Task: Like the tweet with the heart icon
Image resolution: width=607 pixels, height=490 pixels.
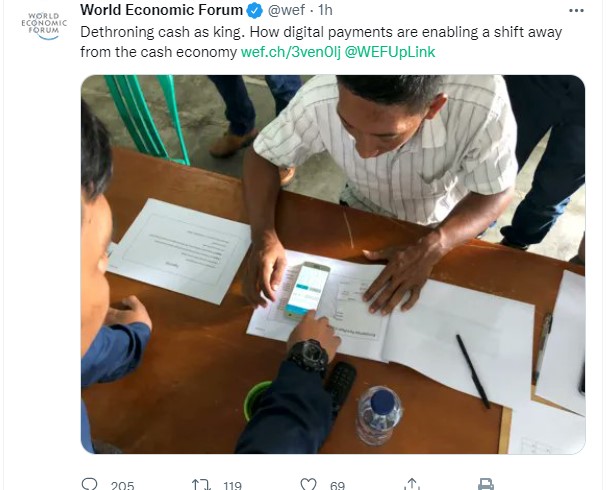Action: (309, 484)
